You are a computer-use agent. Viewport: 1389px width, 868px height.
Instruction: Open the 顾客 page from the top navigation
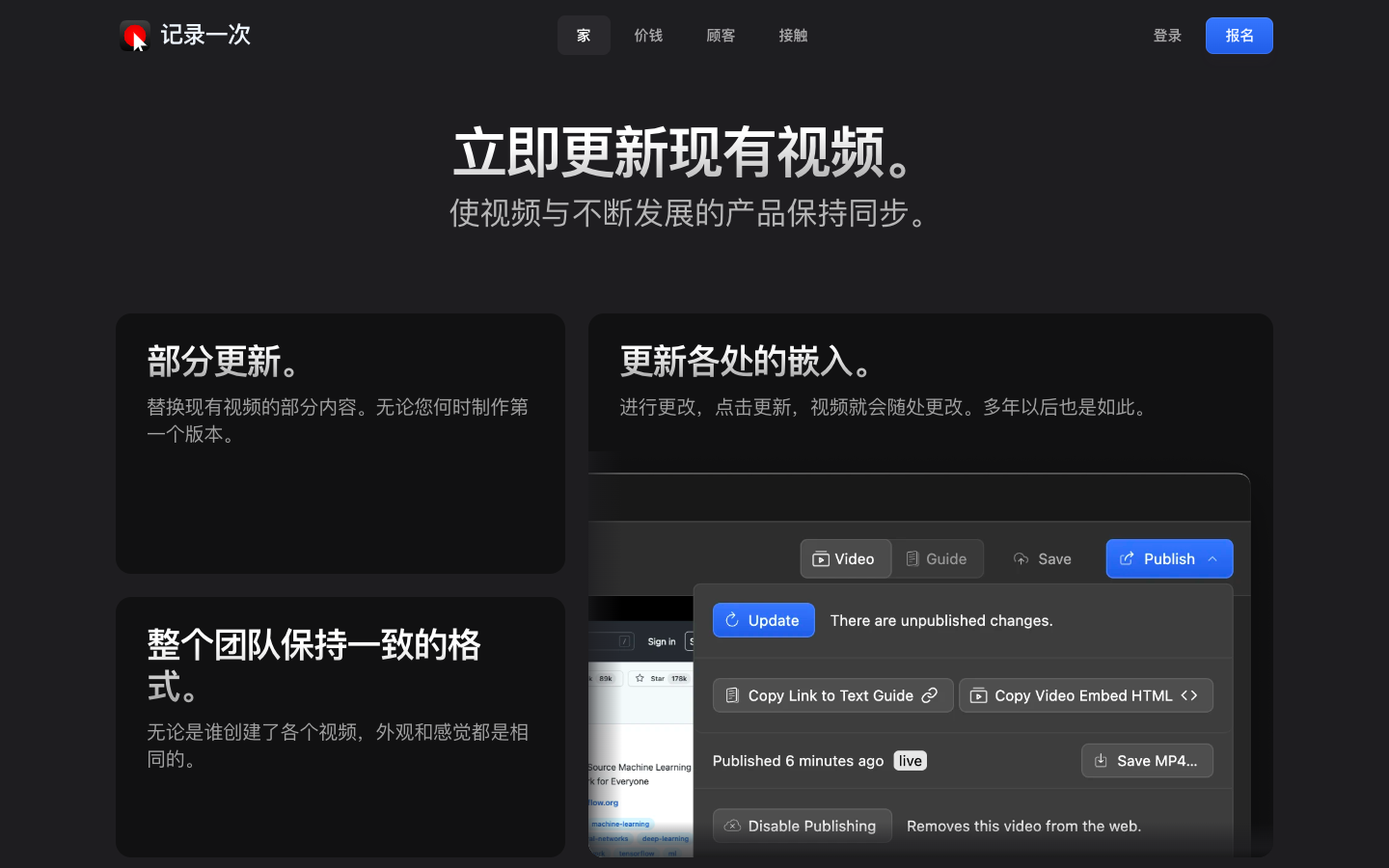[721, 35]
